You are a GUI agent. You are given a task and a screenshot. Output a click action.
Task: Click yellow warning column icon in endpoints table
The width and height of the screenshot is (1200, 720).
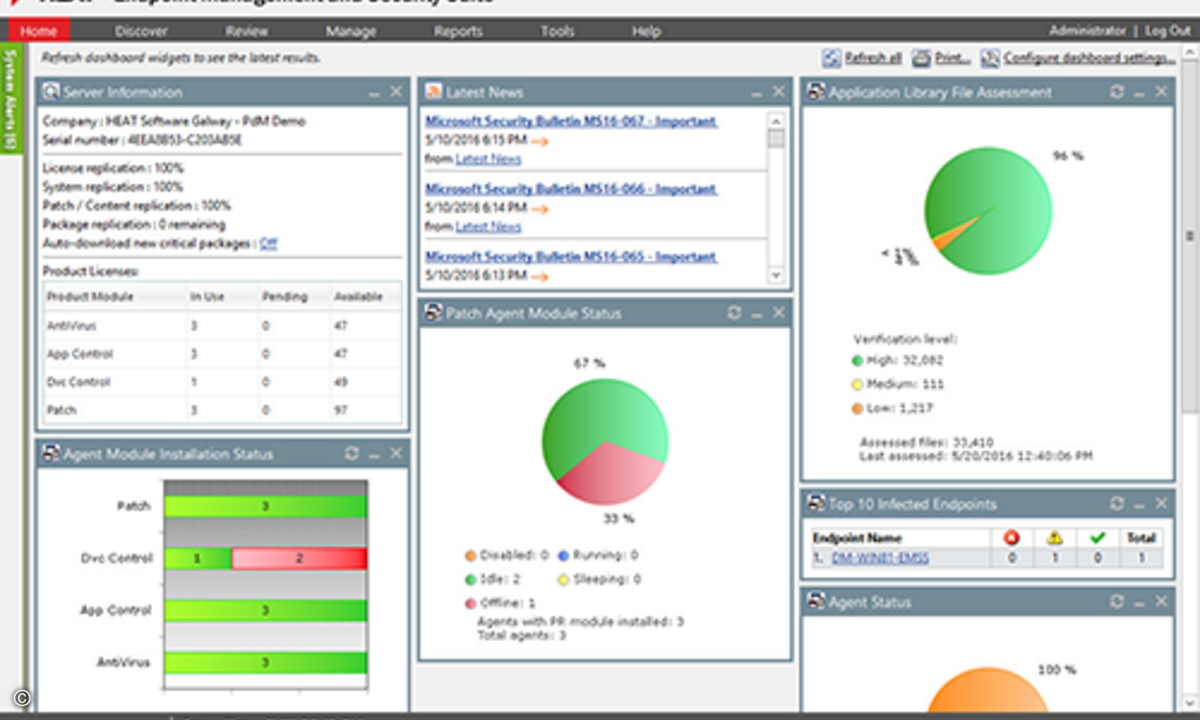(x=1054, y=538)
